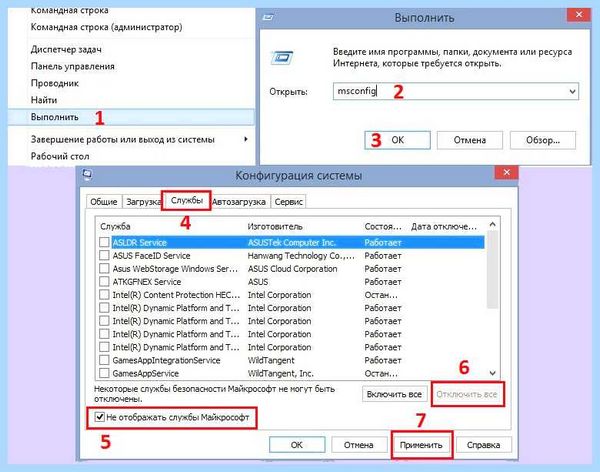This screenshot has height=472, width=600.
Task: Click services list scrollbar up arrow
Action: click(x=492, y=224)
